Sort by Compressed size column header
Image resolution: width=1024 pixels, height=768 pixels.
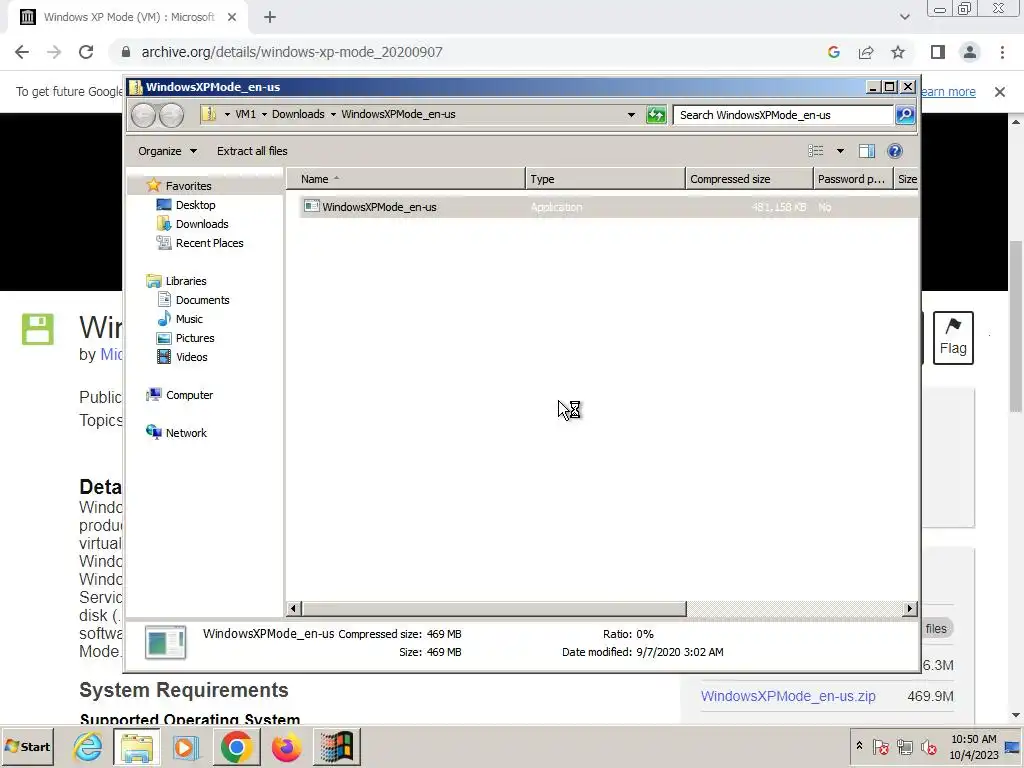[x=749, y=179]
